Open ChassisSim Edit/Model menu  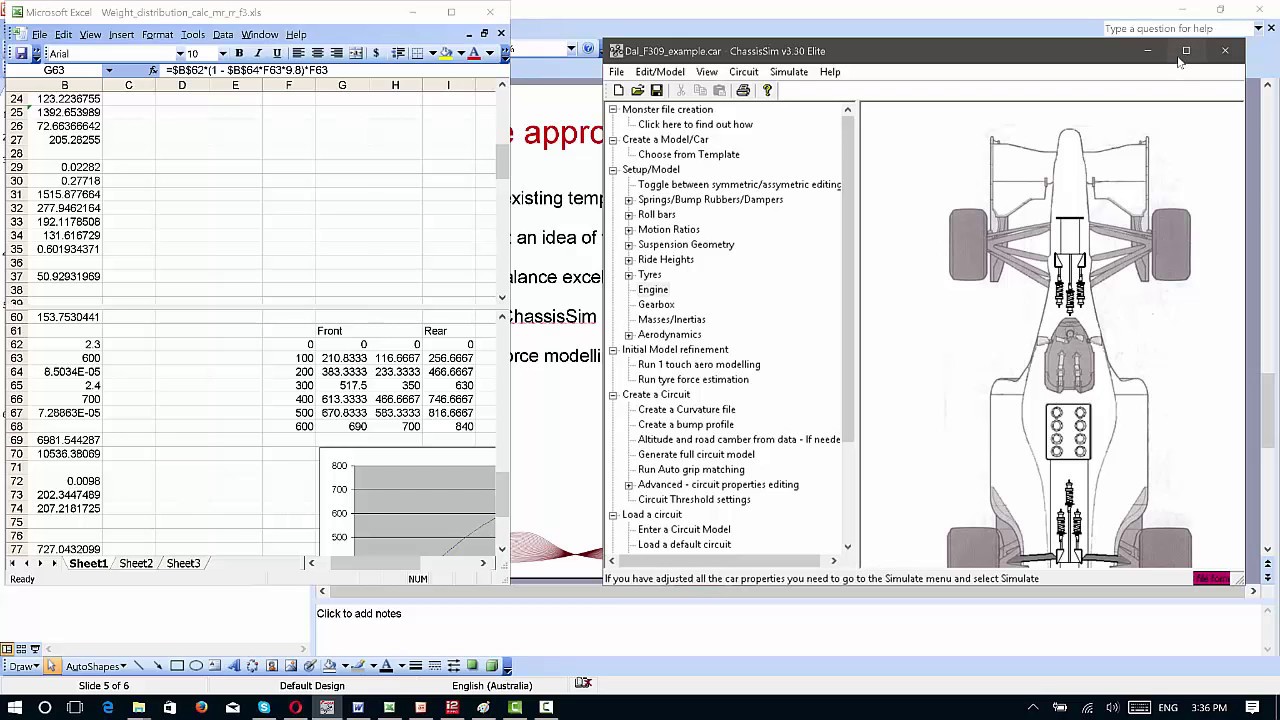pyautogui.click(x=660, y=72)
